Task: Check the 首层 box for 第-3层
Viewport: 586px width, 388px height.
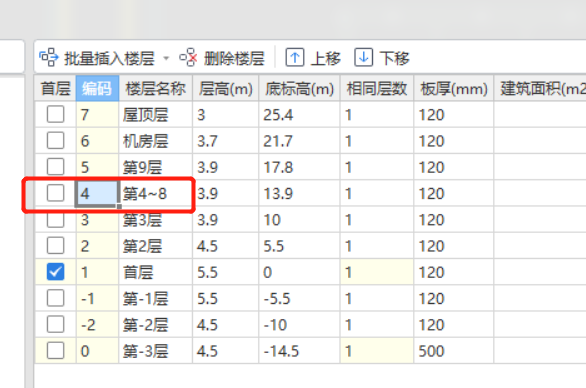Action: click(x=55, y=351)
